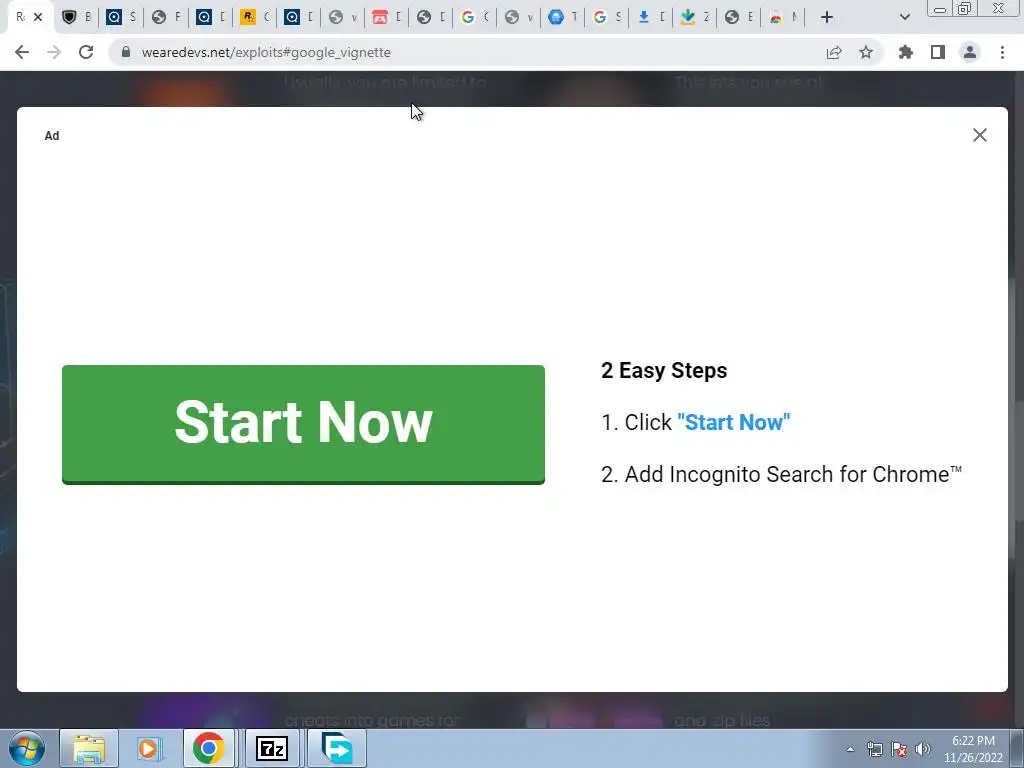Click the green Start Now button

(x=303, y=424)
